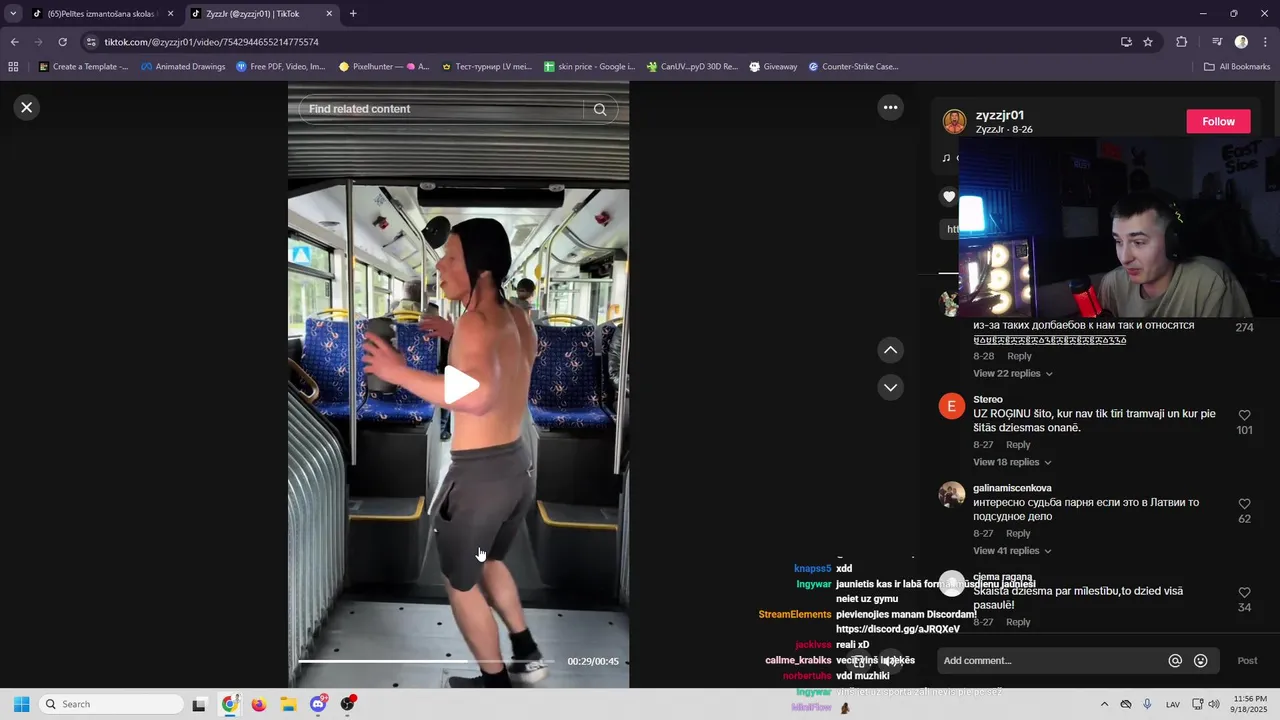Bookmark this page with star icon
This screenshot has height=720, width=1280.
[x=1148, y=42]
